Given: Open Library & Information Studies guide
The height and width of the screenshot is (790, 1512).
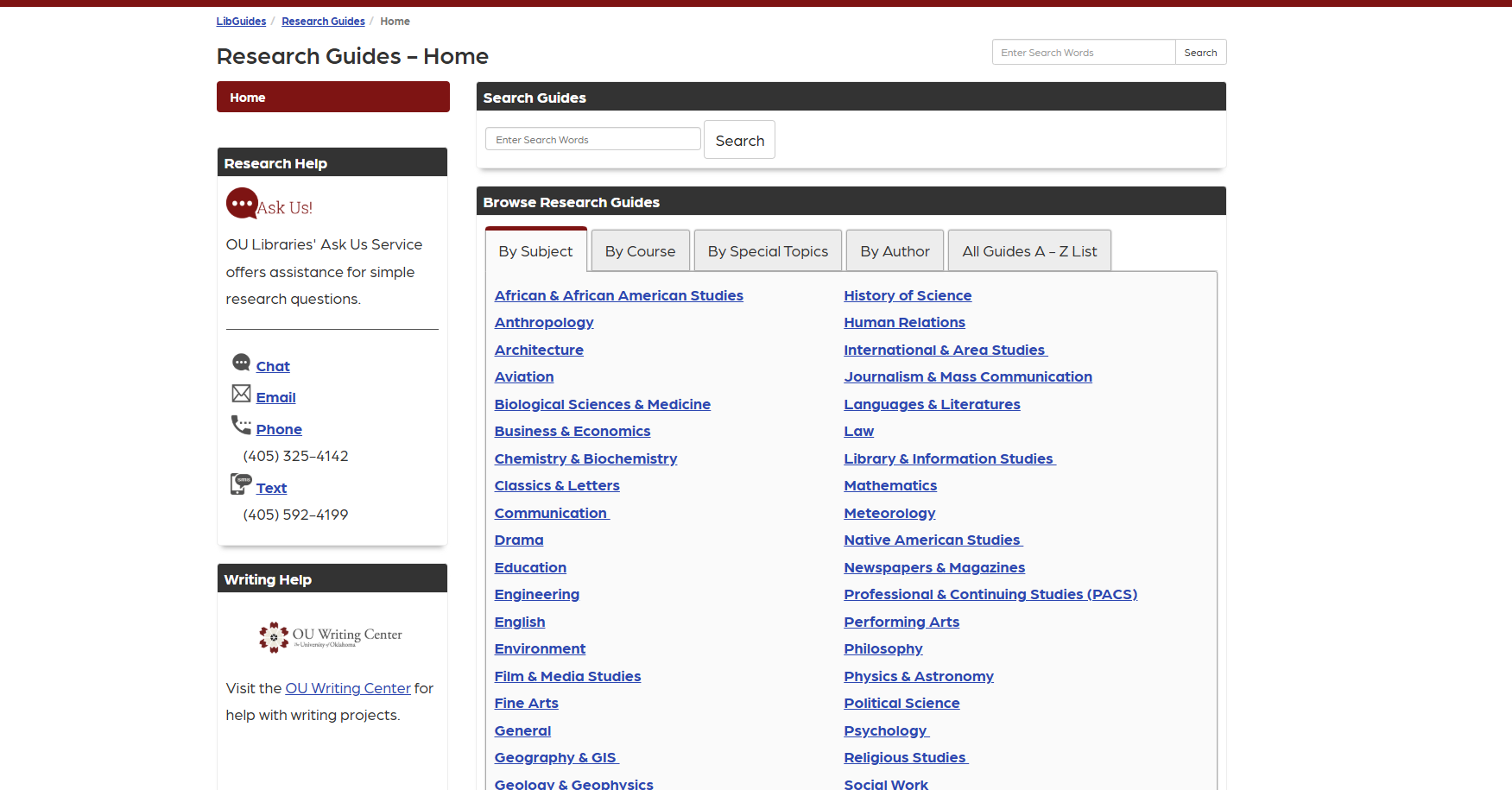Looking at the screenshot, I should click(x=950, y=458).
